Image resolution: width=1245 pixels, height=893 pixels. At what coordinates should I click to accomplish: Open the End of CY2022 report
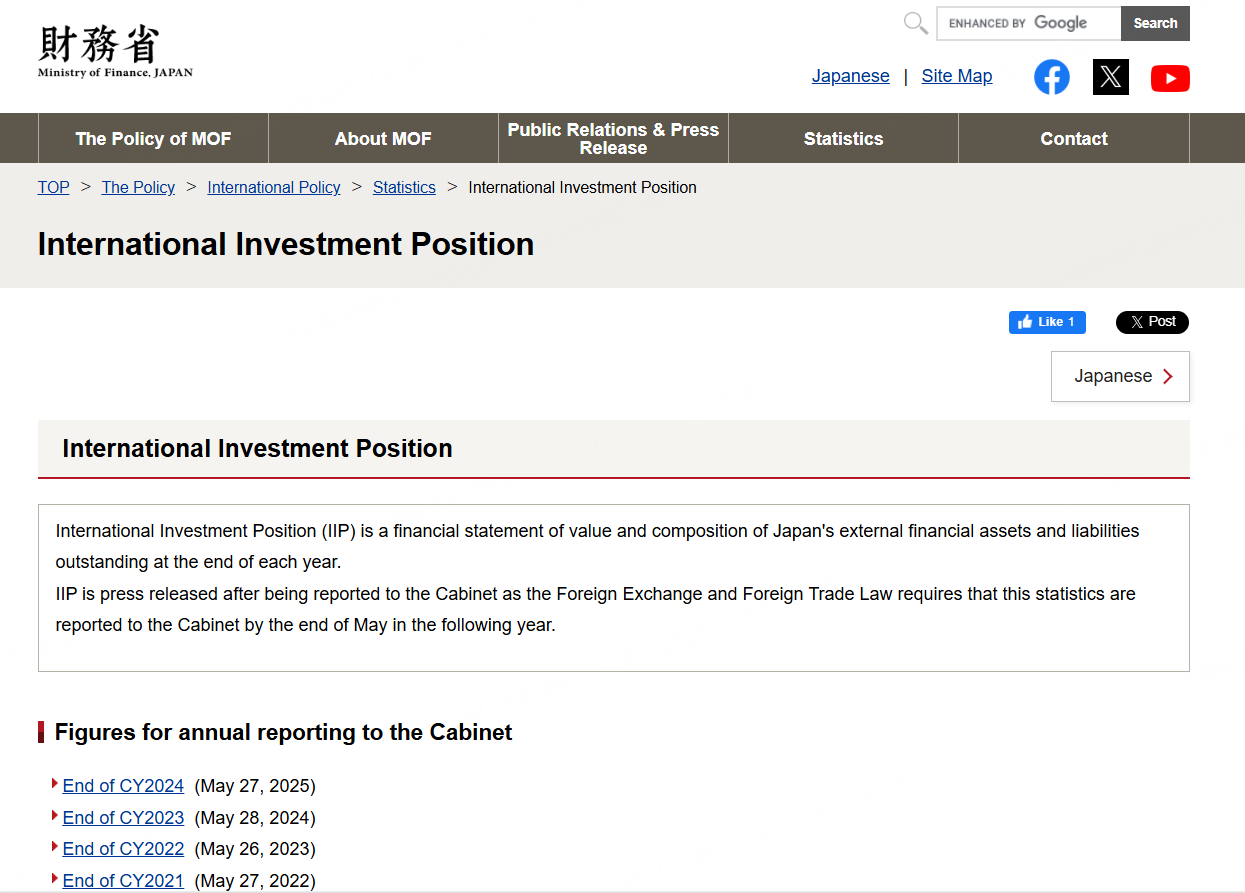pyautogui.click(x=123, y=849)
